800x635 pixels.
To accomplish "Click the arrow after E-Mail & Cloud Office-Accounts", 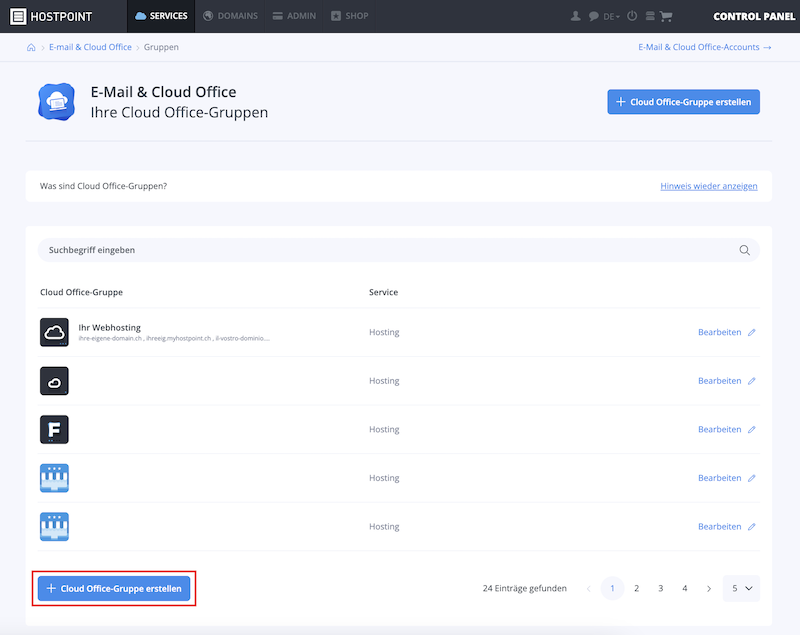I will tap(767, 47).
